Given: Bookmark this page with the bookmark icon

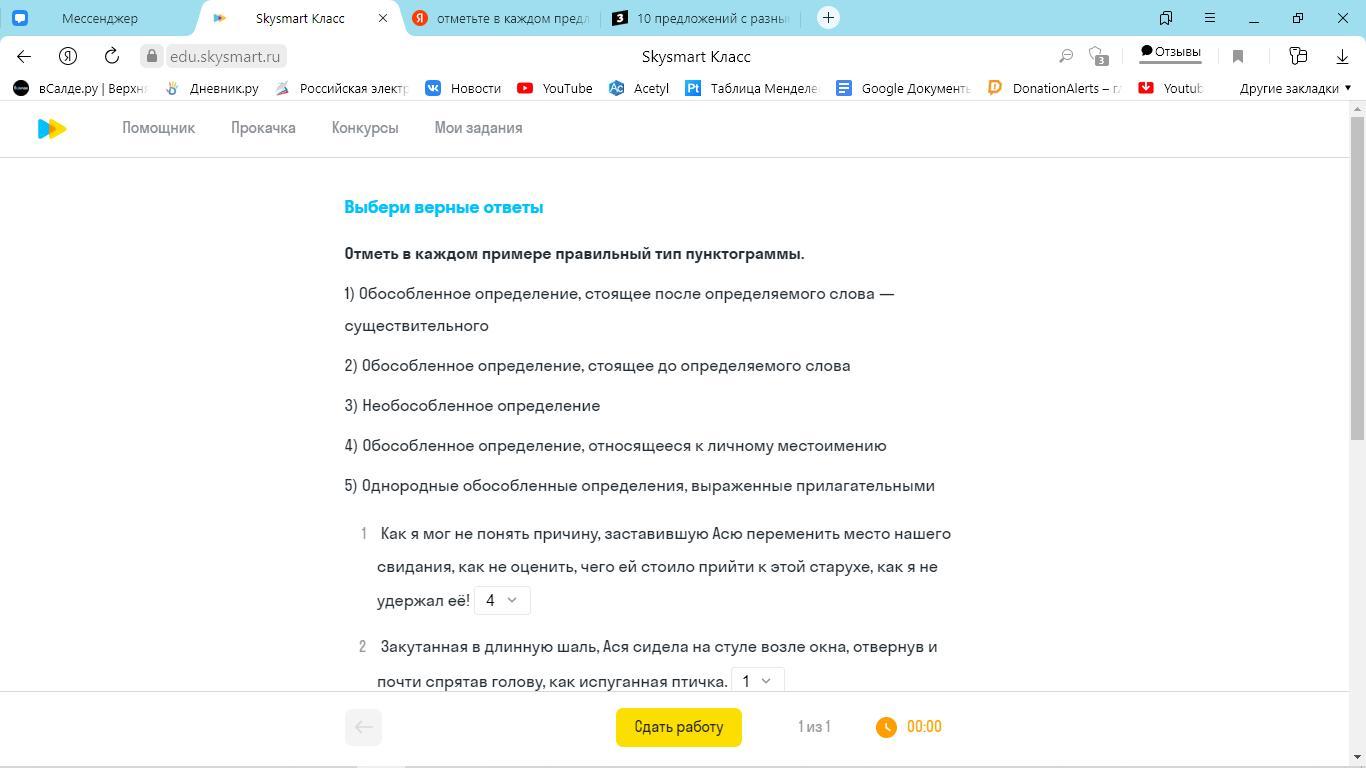Looking at the screenshot, I should coord(1238,56).
